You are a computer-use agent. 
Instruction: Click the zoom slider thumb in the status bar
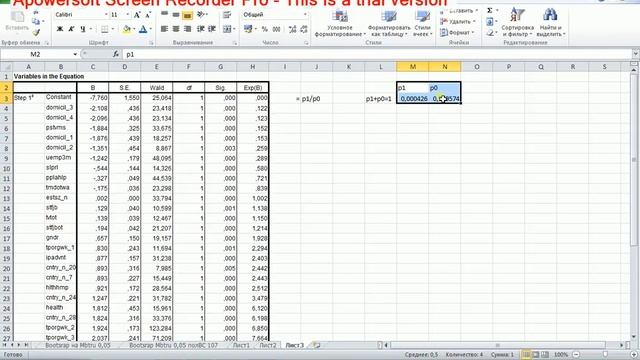tap(605, 355)
